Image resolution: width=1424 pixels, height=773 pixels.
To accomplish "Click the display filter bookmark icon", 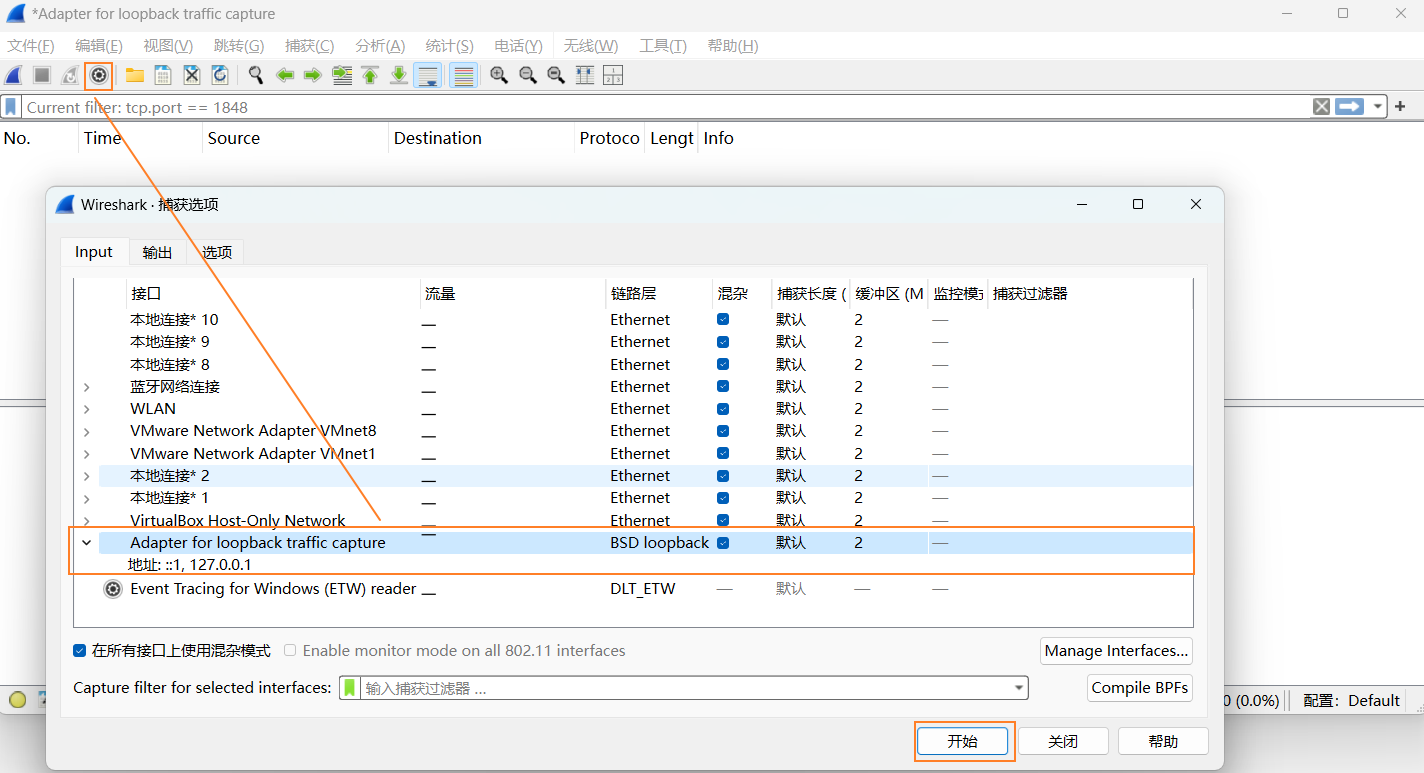I will (11, 107).
